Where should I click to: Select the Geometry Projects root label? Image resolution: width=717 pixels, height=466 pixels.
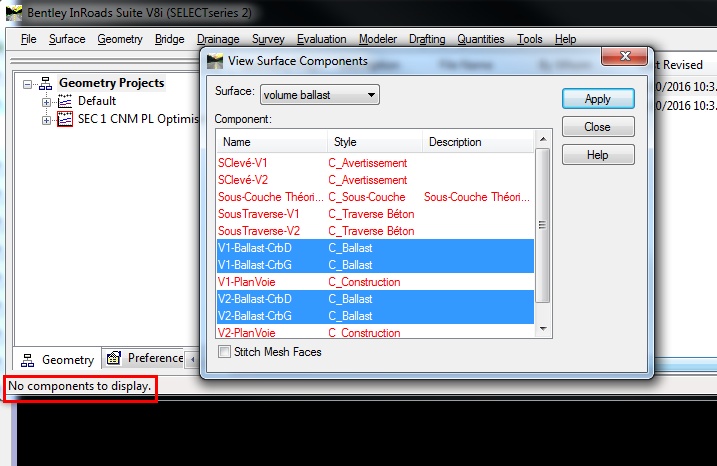(x=112, y=83)
